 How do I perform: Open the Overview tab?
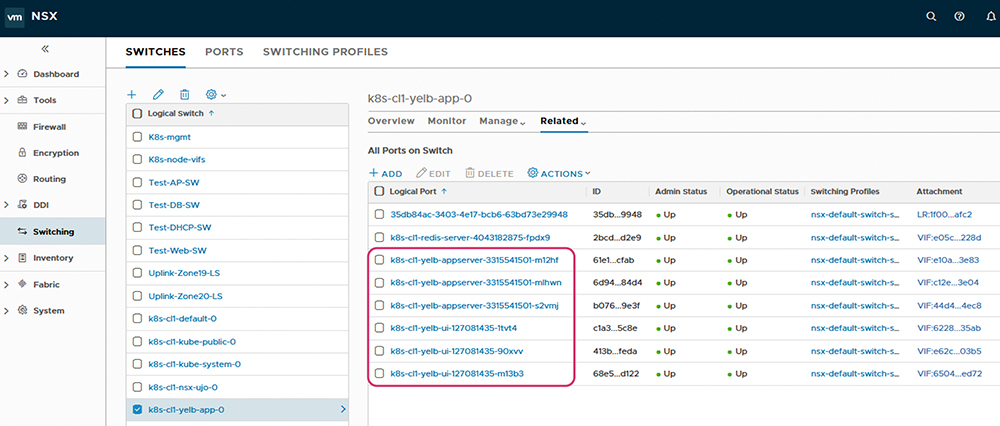(x=391, y=121)
